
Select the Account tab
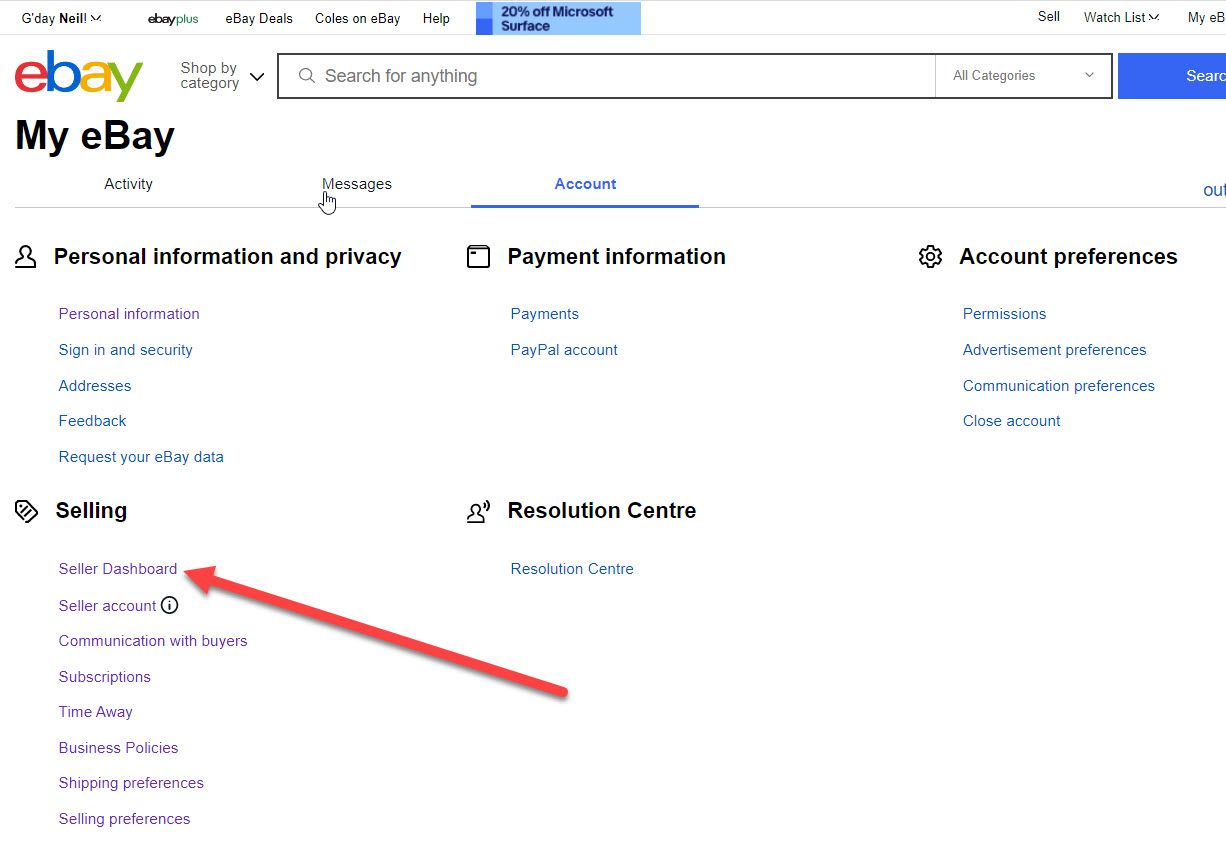585,184
